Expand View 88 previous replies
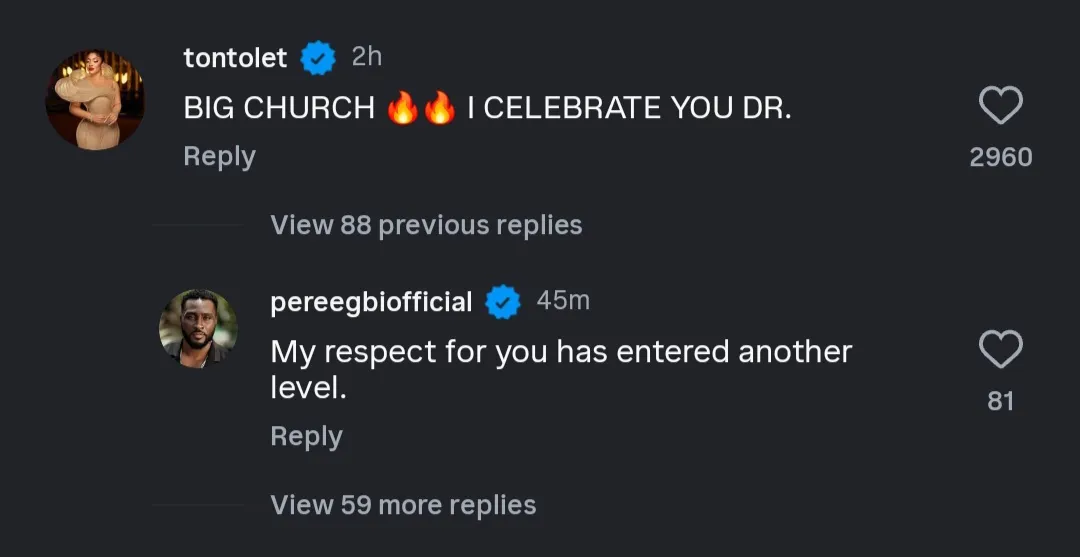The height and width of the screenshot is (557, 1080). 426,225
